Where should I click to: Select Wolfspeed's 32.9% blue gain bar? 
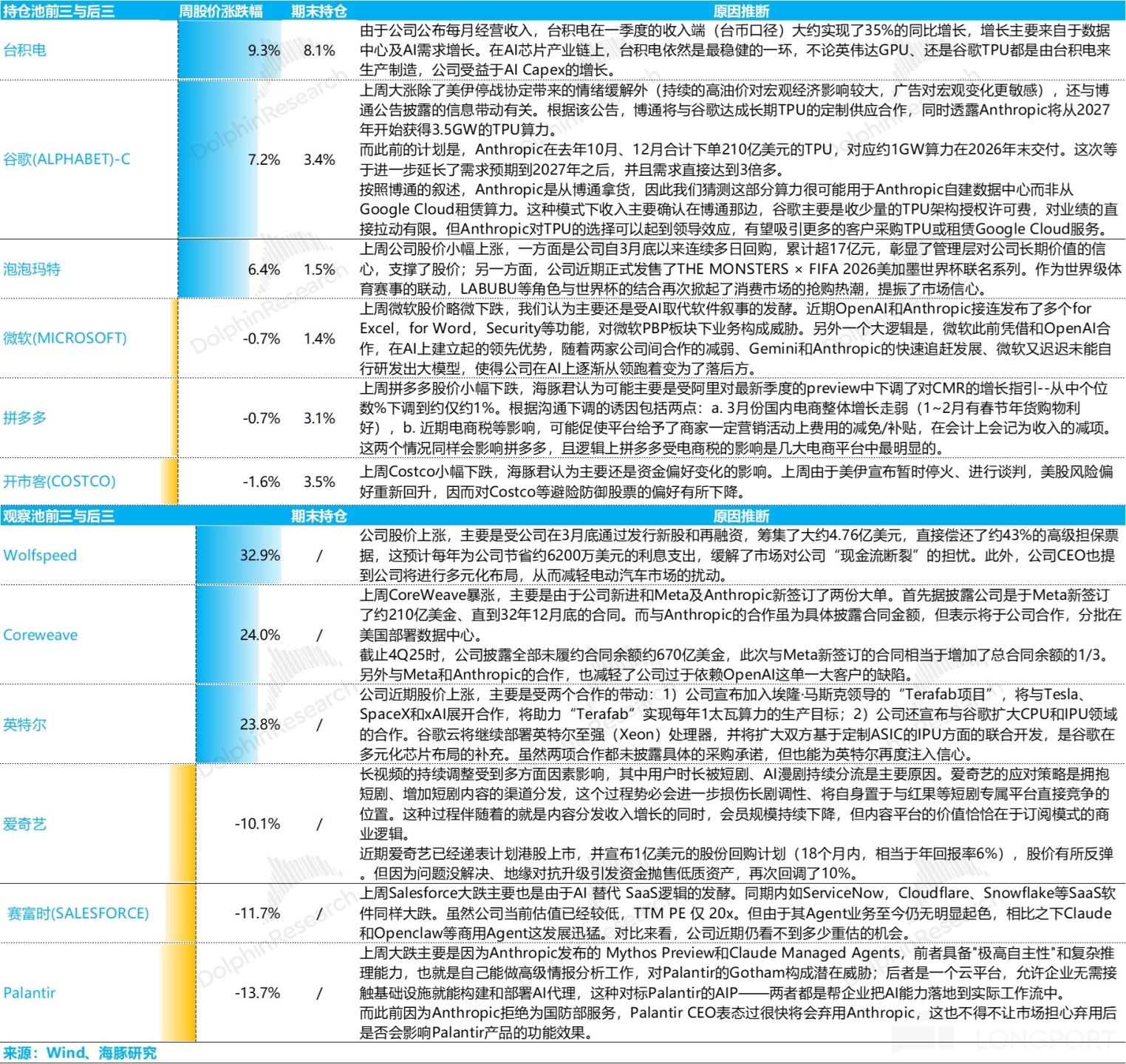coord(238,556)
